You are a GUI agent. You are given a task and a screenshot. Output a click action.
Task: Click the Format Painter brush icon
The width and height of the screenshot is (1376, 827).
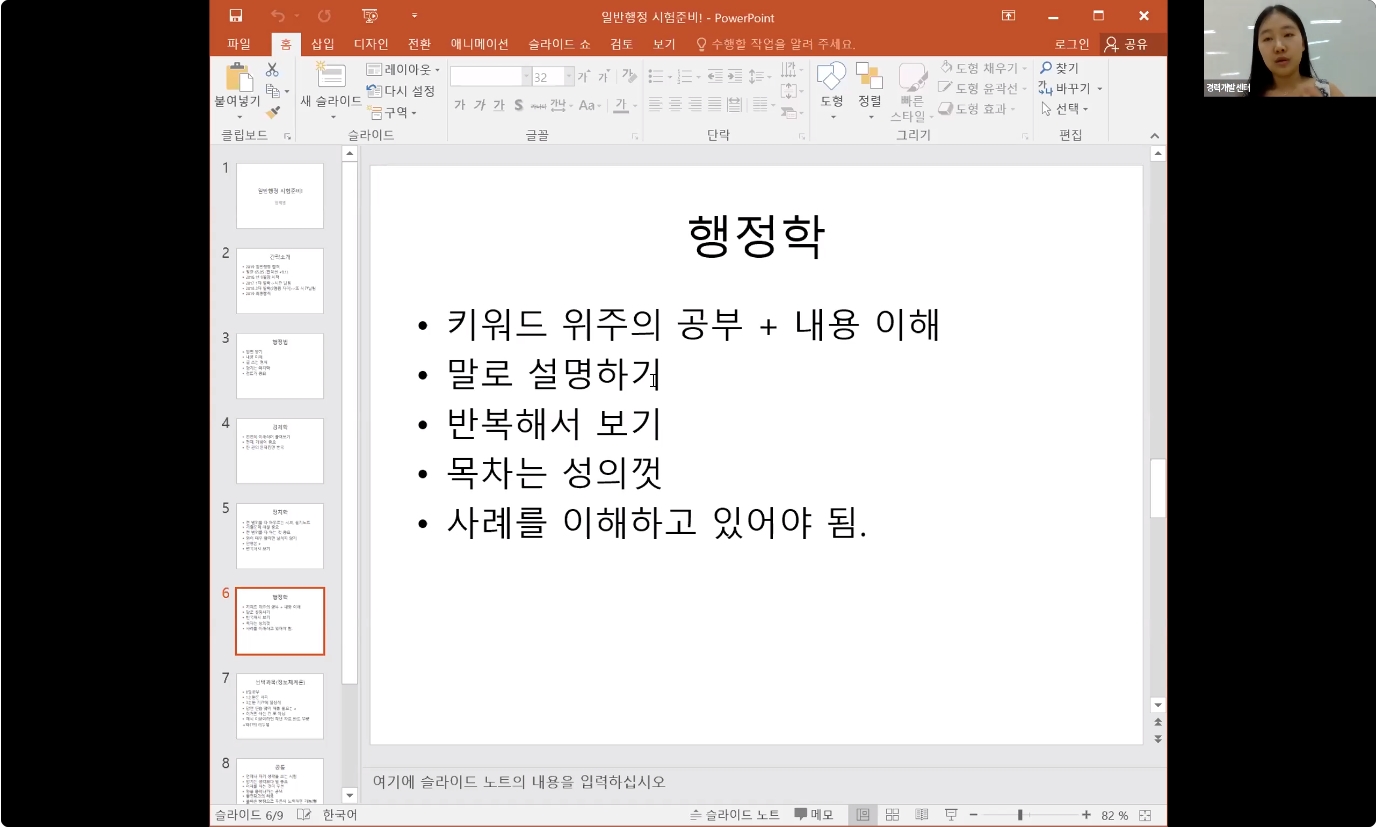click(x=272, y=112)
